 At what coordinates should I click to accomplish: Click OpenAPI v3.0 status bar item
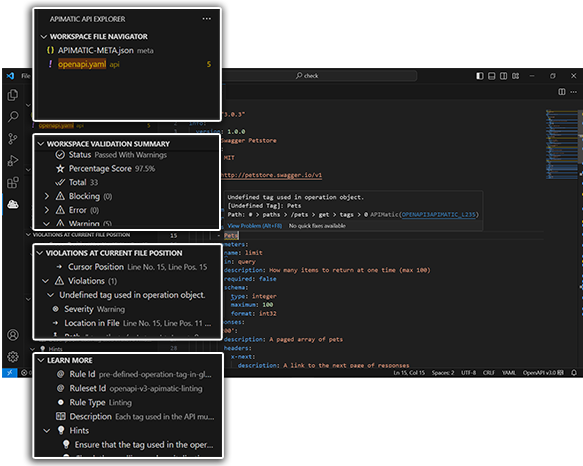tap(543, 372)
